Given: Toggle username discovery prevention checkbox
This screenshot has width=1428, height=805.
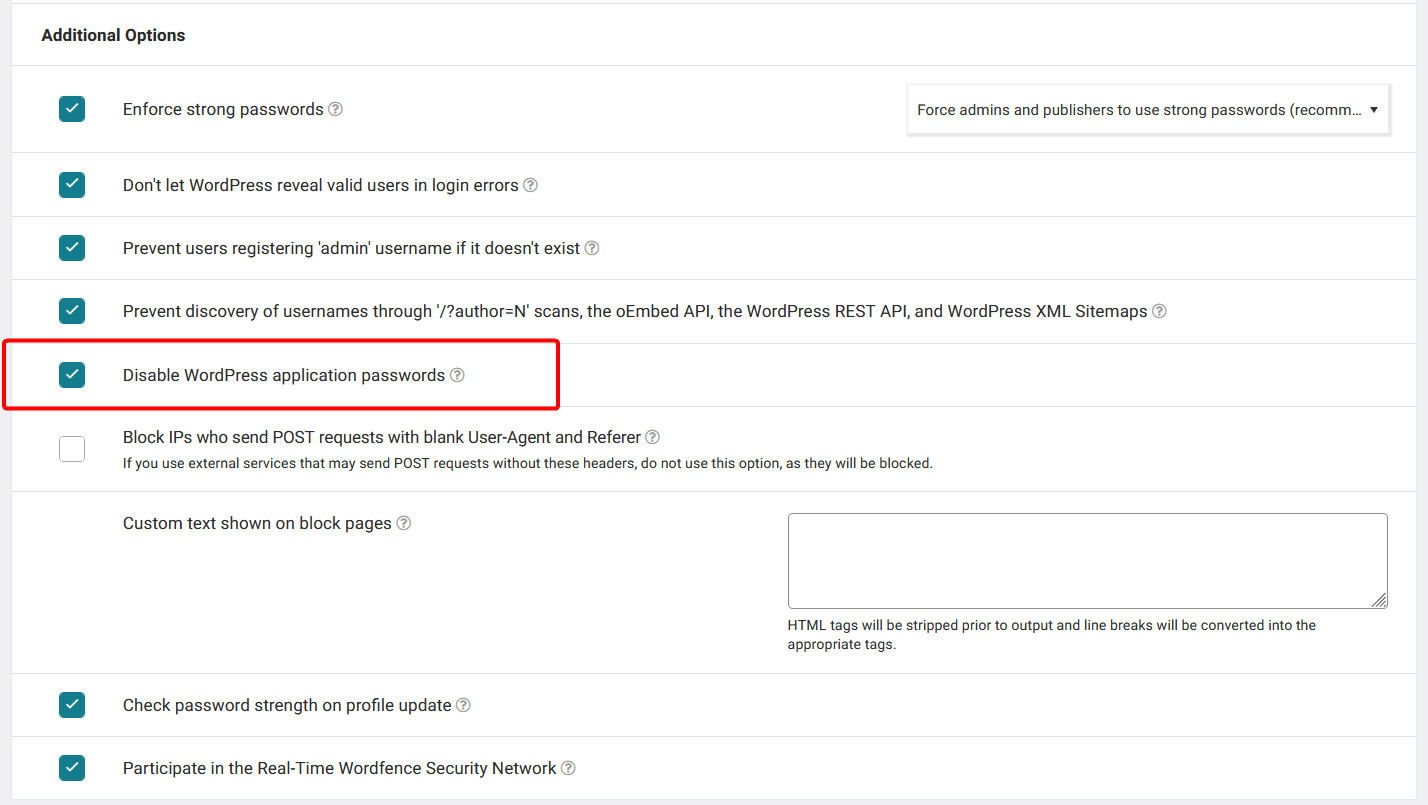Looking at the screenshot, I should pos(72,311).
